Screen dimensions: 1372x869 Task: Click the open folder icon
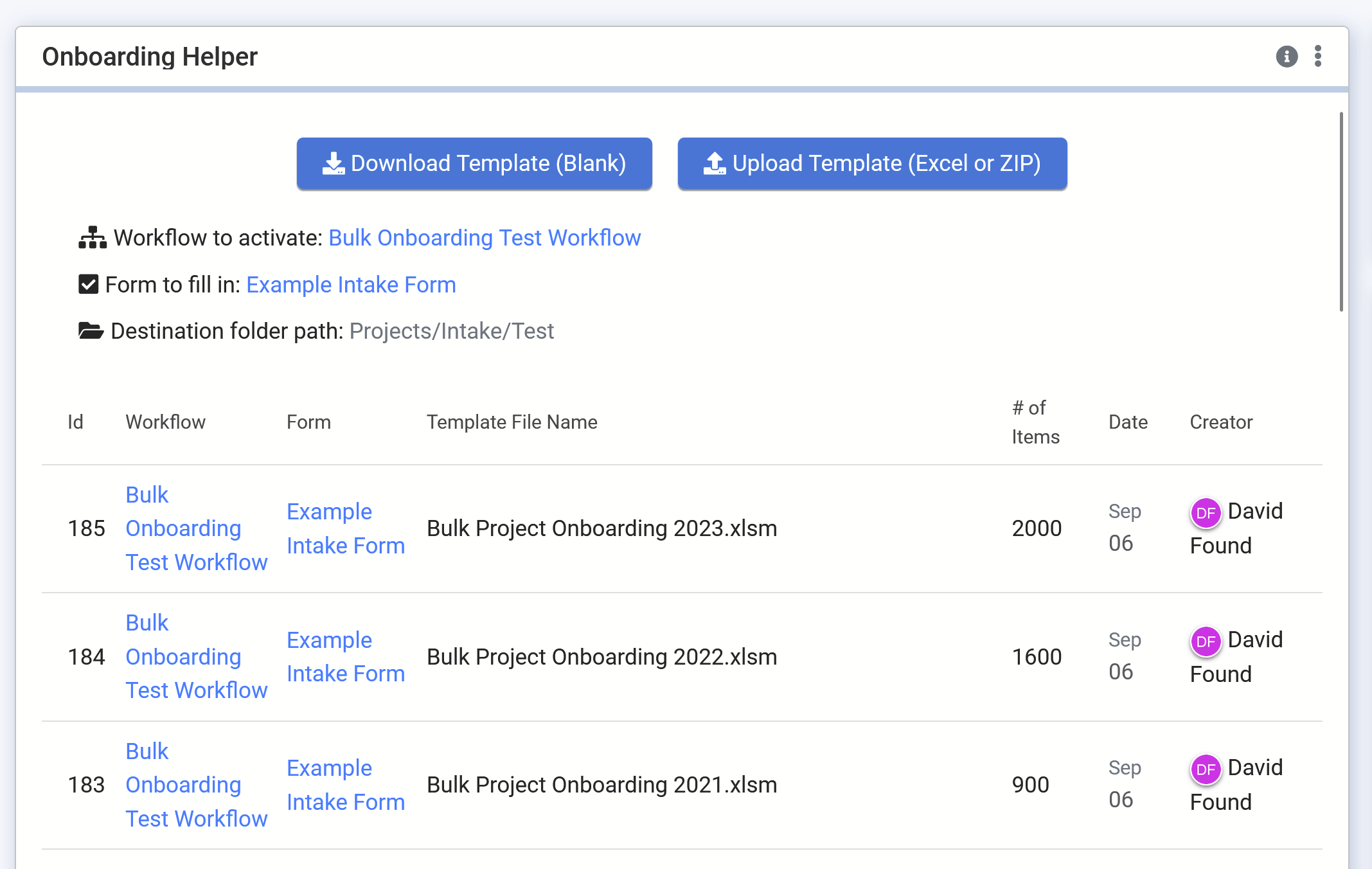tap(91, 331)
